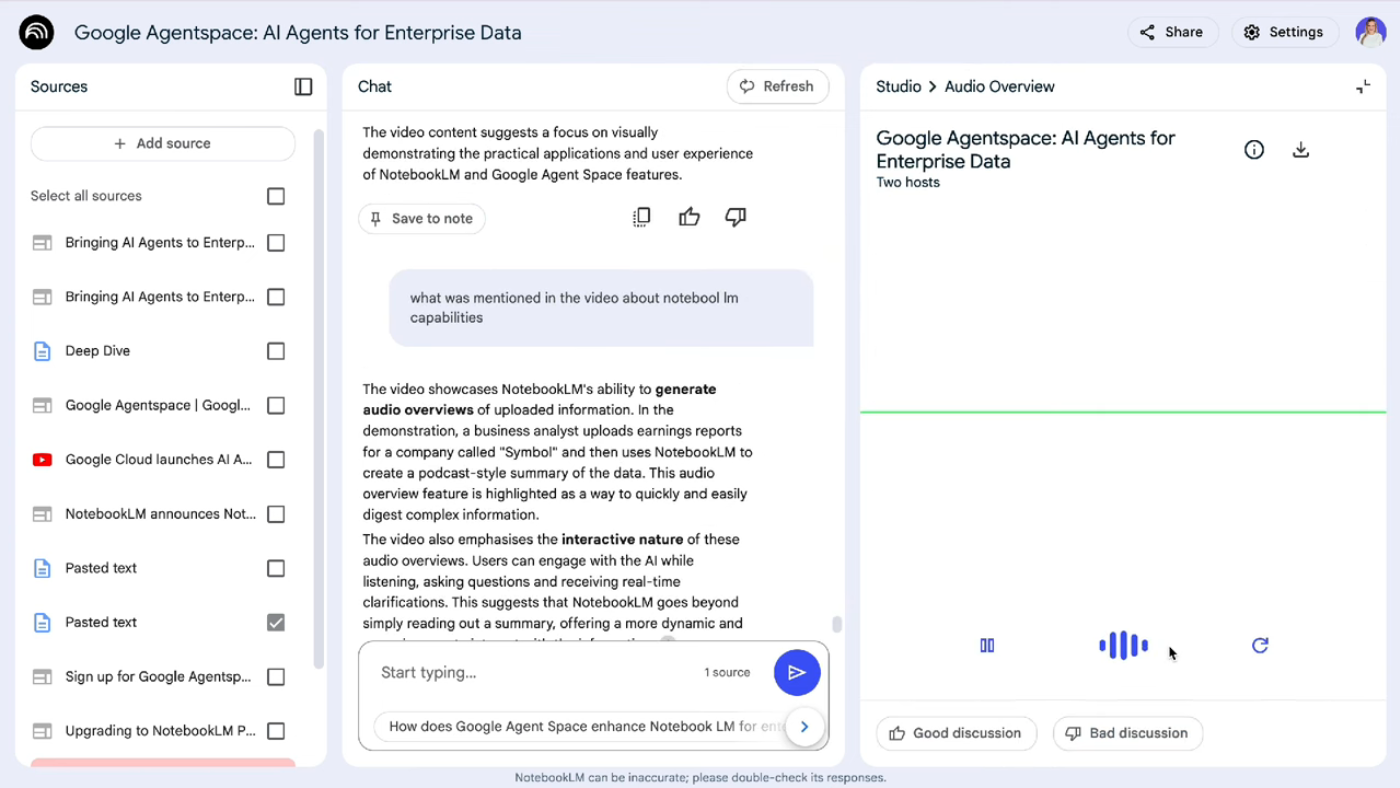Uncheck the selected Pasted text source
Viewport: 1400px width, 788px height.
[x=276, y=622]
